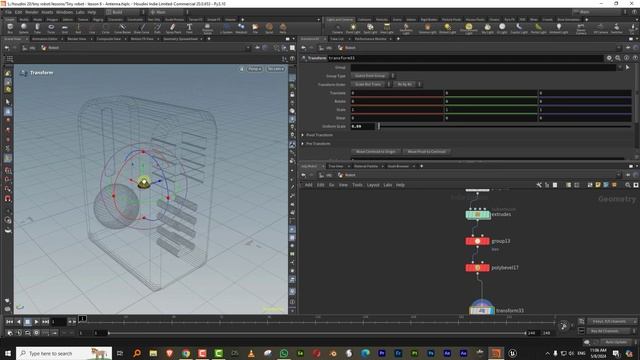Open the network editor Tools menu

(357, 185)
